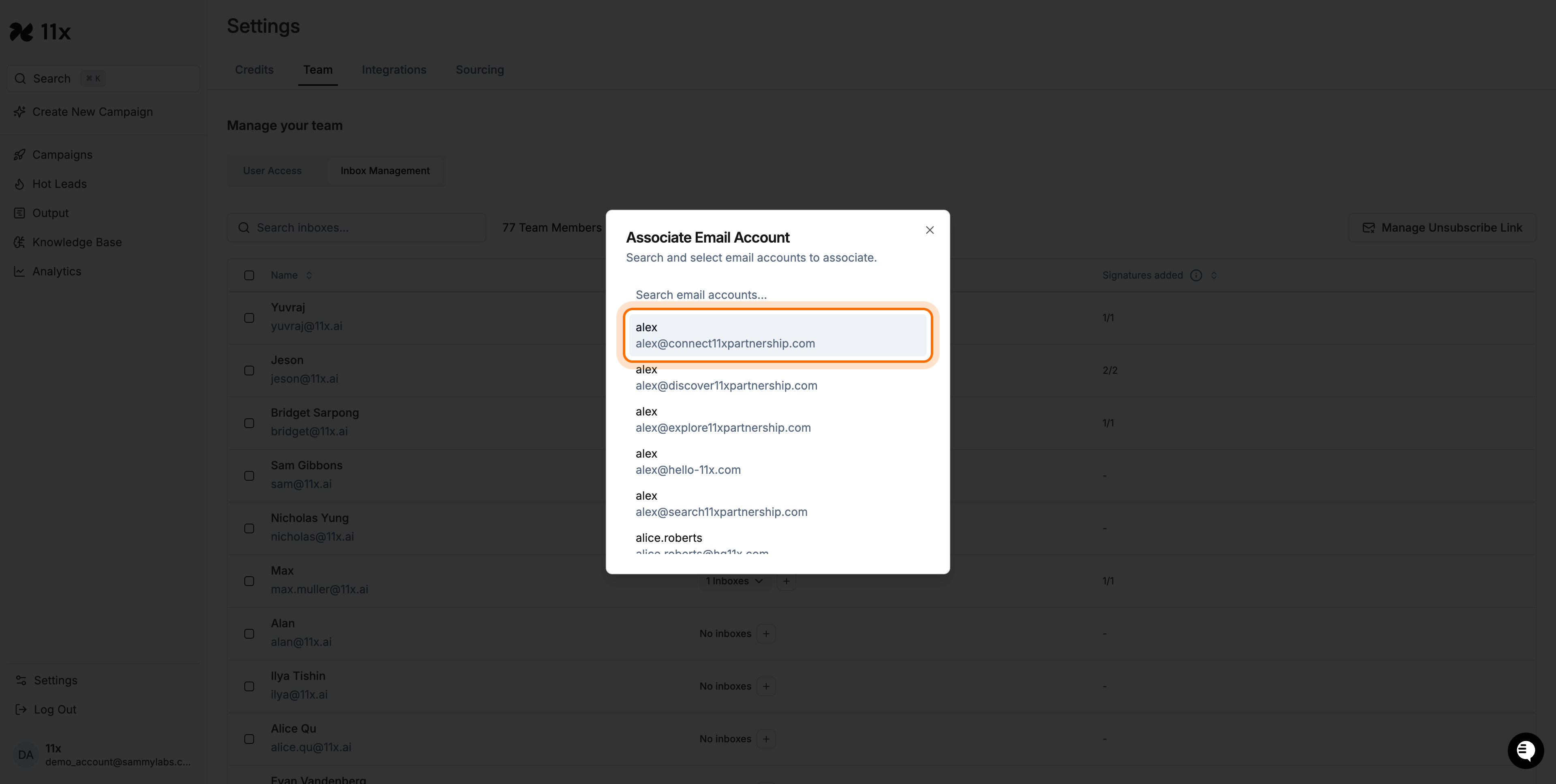Click the Hot Leads flame icon

pyautogui.click(x=19, y=184)
